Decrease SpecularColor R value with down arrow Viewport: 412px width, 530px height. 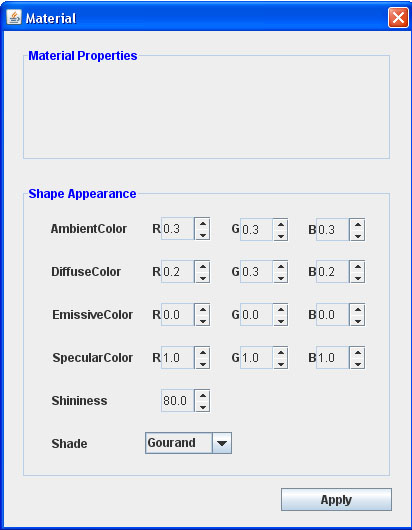pos(202,363)
